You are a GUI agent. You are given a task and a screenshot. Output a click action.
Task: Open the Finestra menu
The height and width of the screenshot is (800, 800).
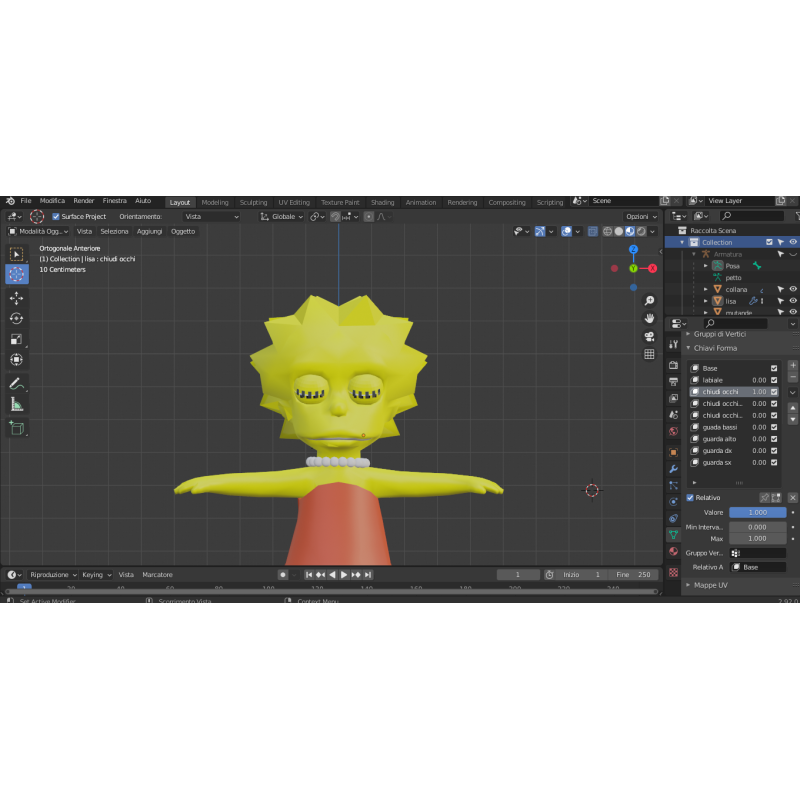pos(114,201)
